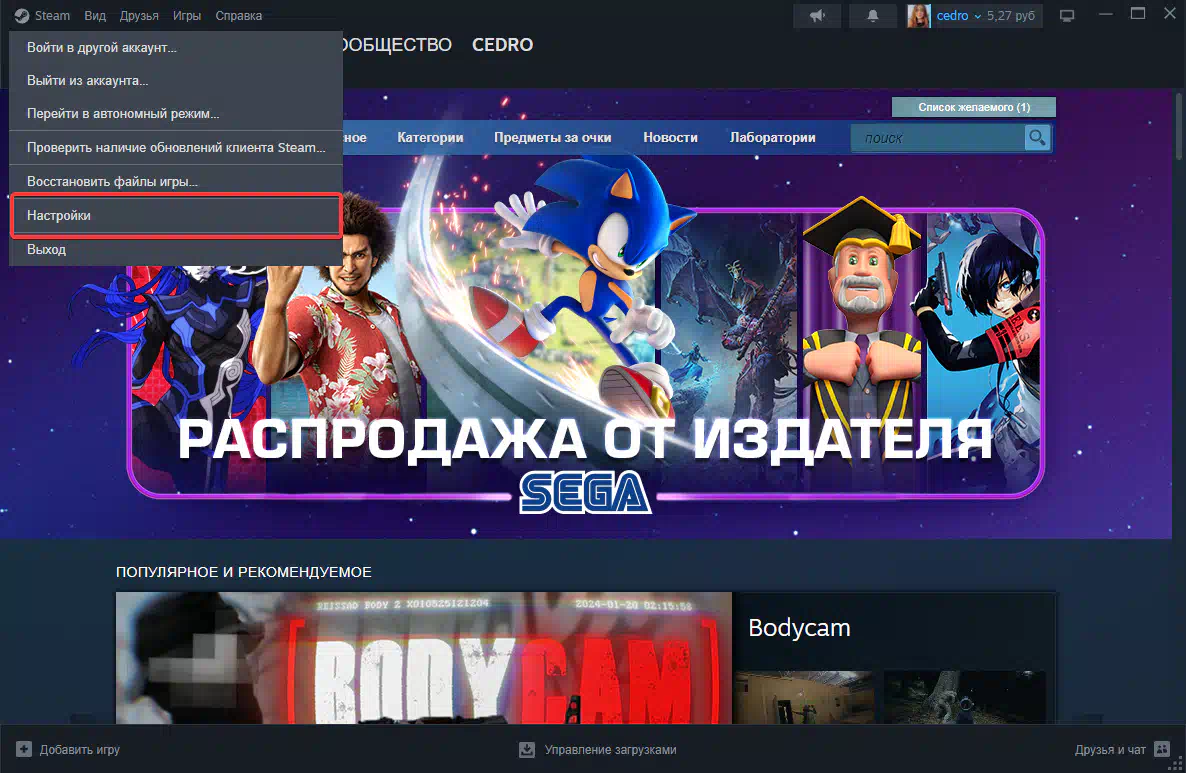The height and width of the screenshot is (773, 1186).
Task: Open Список желаемого (1) wishlist
Action: (974, 107)
